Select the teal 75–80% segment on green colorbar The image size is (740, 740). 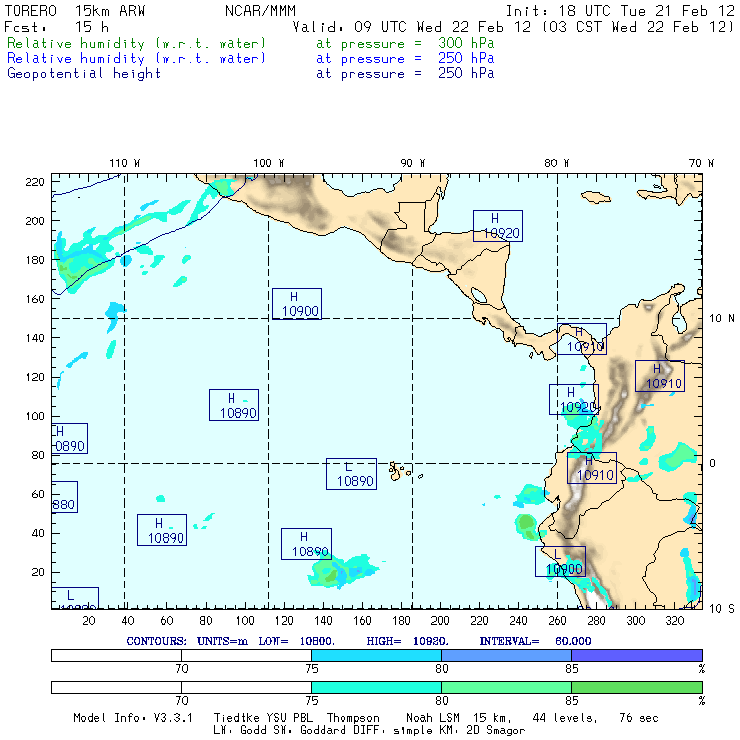click(x=376, y=687)
